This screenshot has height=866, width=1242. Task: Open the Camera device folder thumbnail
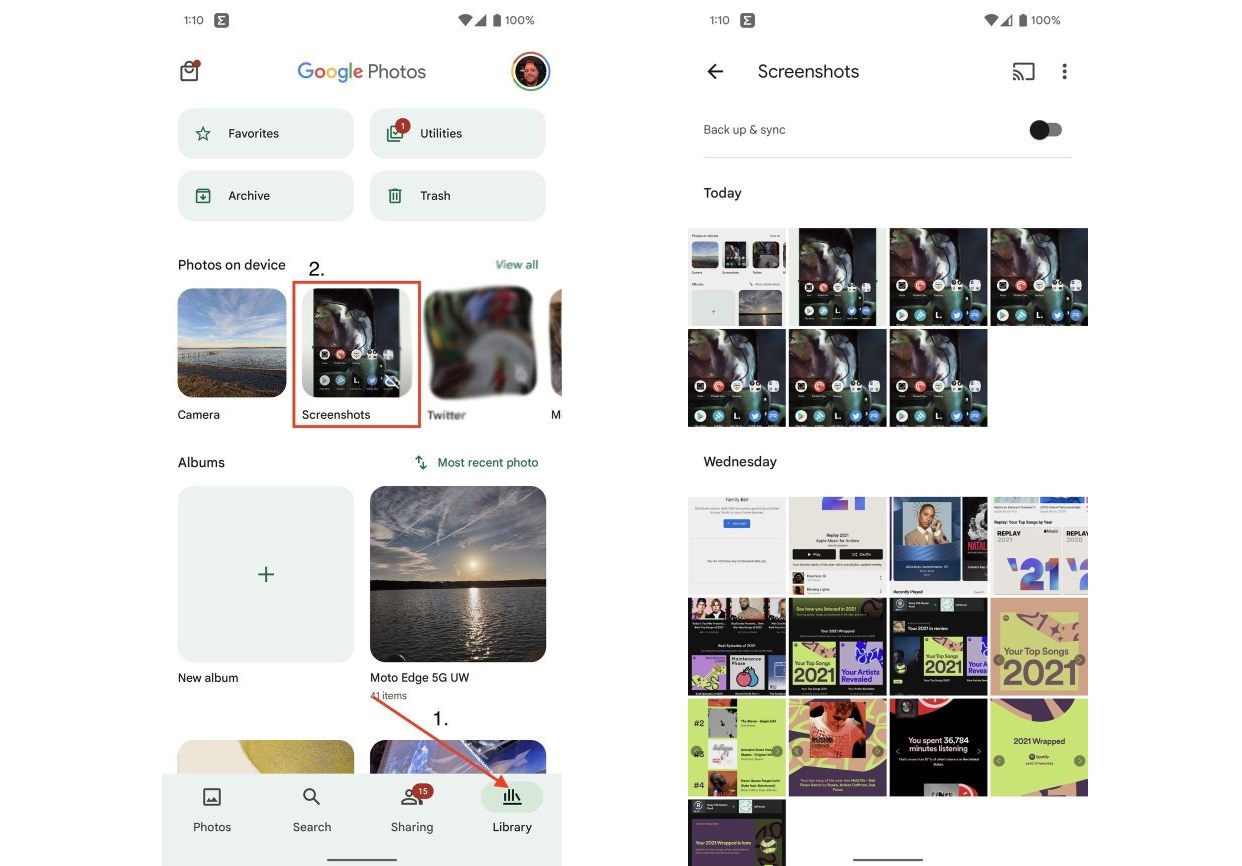[232, 343]
